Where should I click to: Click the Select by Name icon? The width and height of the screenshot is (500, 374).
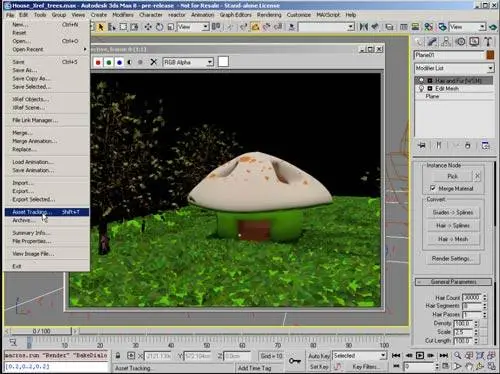[x=112, y=27]
